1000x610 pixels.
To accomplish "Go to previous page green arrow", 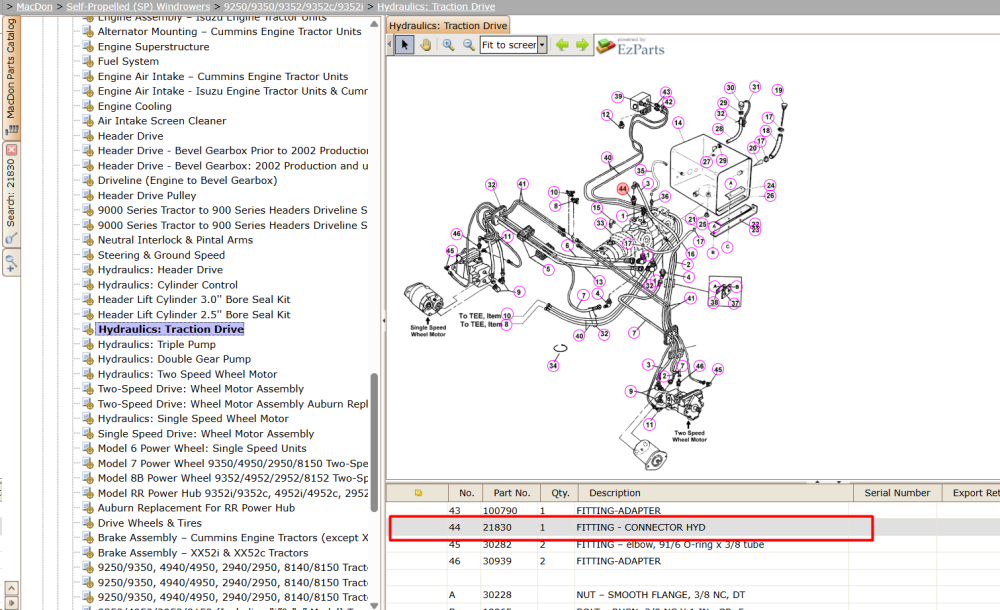I will pos(562,45).
